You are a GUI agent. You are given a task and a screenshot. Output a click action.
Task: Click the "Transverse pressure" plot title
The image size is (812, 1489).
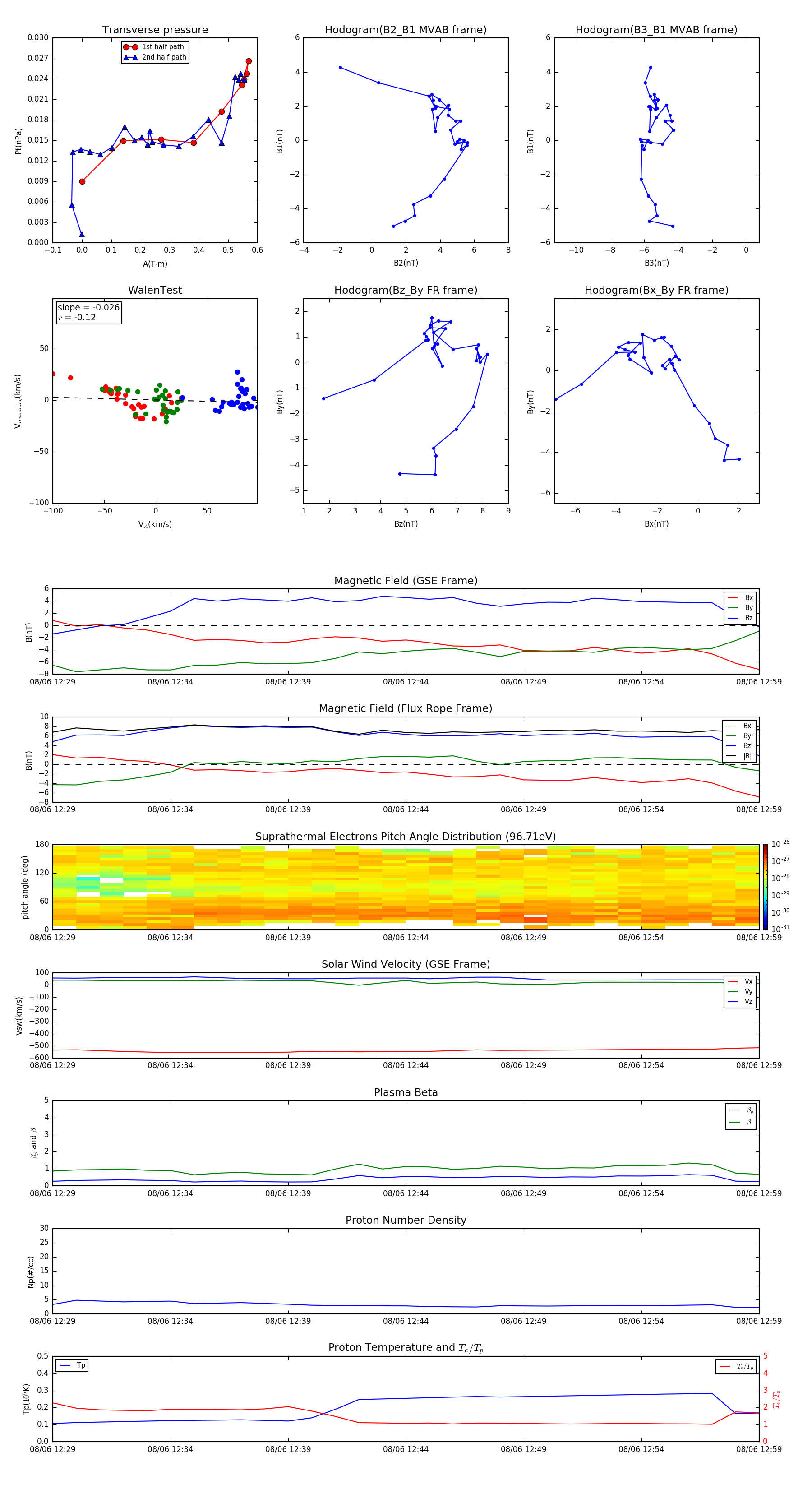pyautogui.click(x=155, y=30)
